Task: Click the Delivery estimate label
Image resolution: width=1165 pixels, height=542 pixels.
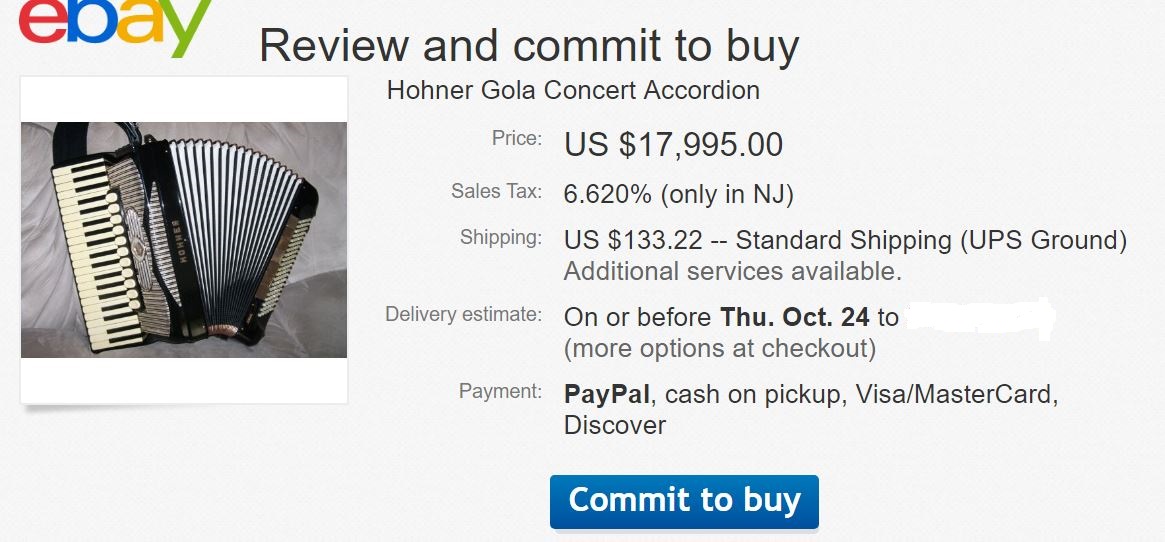Action: coord(464,314)
